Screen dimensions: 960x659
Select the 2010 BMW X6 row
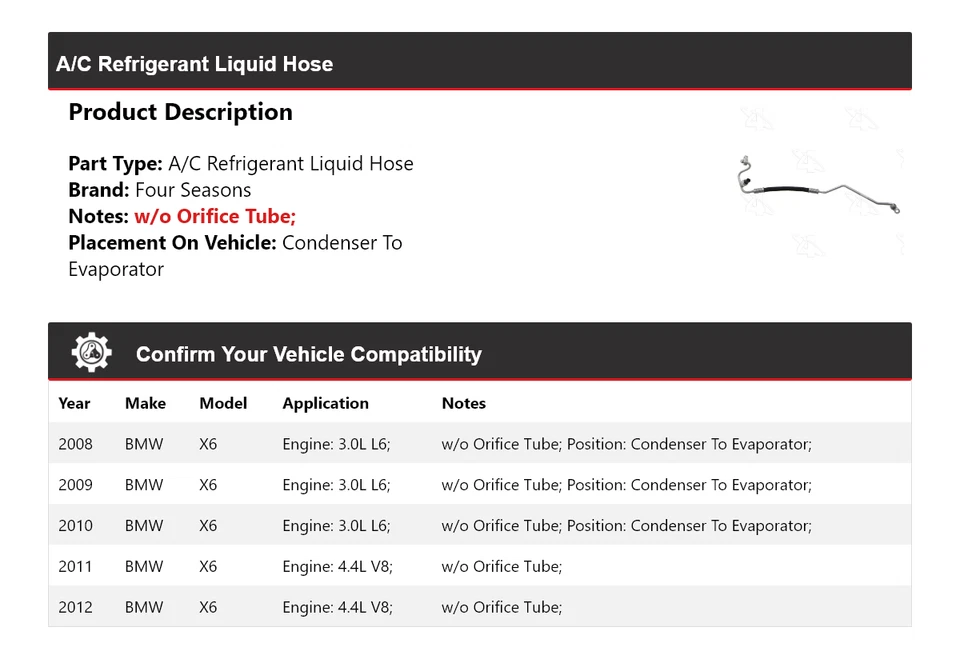point(479,526)
